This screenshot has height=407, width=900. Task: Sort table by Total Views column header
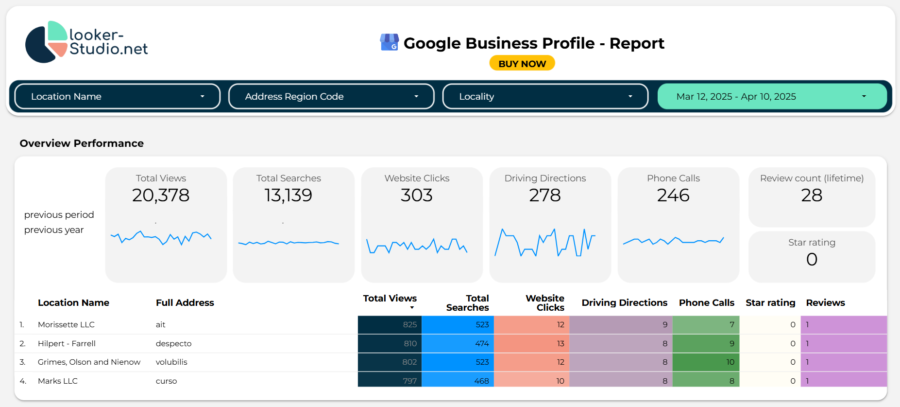click(x=389, y=298)
